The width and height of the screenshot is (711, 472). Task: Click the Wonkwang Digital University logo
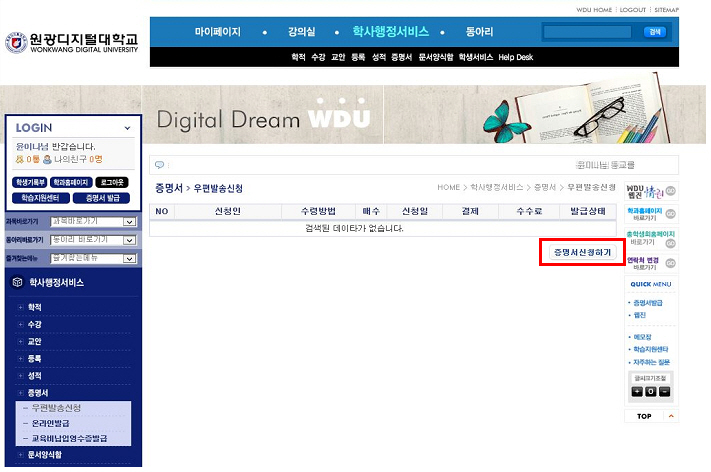click(72, 41)
